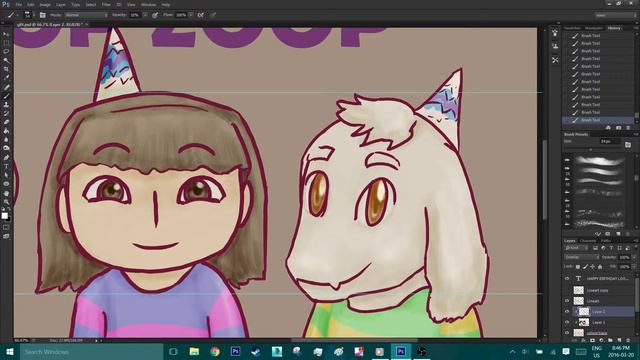Select the Lasso tool
Screen dimensions: 640x360
(x=6, y=51)
